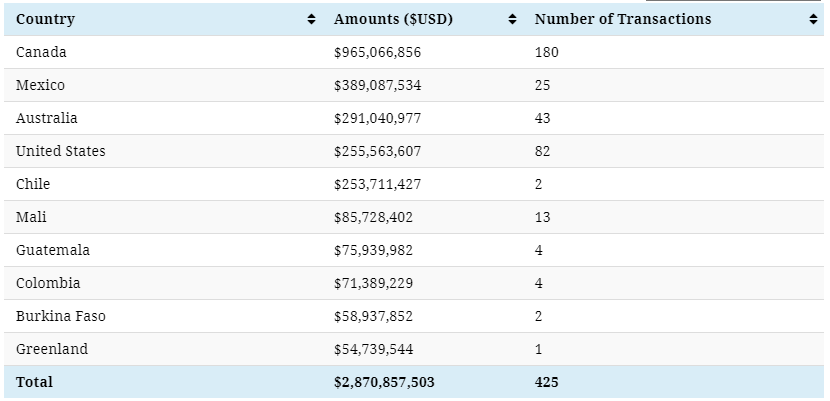Viewport: 830px width, 401px height.
Task: Click the Amounts ($USD) header label
Action: point(393,20)
